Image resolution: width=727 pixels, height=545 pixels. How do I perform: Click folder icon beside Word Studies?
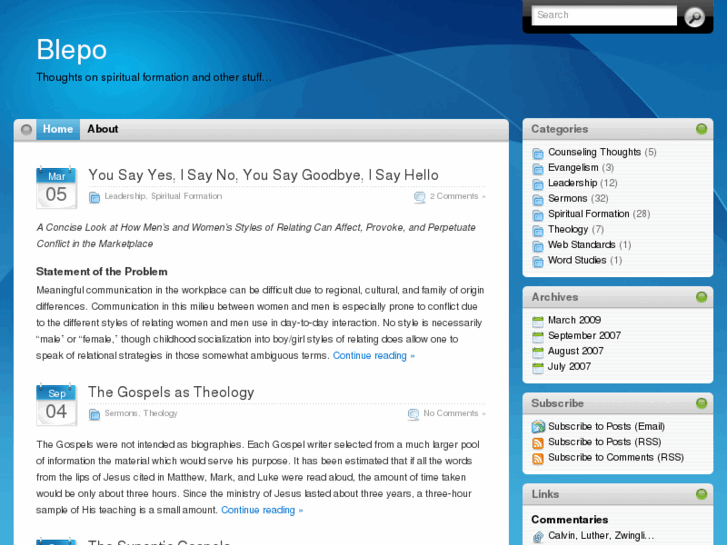(x=538, y=262)
